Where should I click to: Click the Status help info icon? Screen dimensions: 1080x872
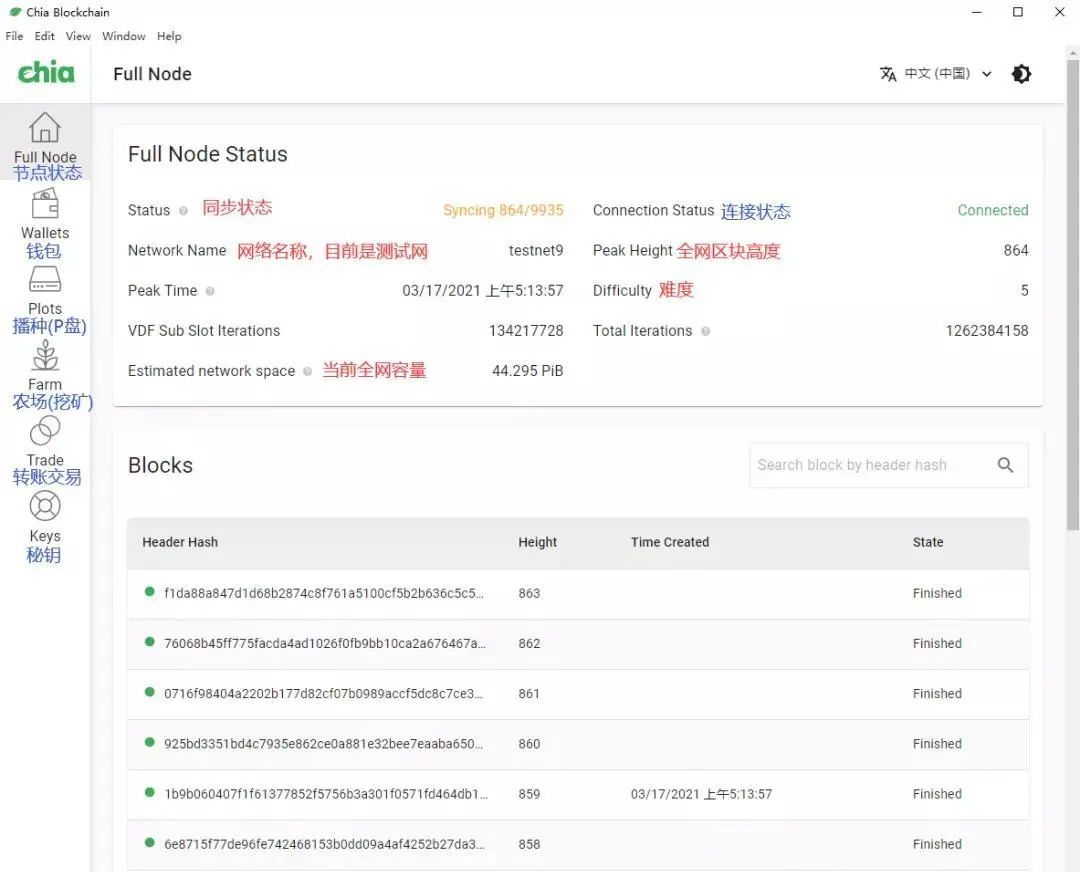tap(183, 211)
